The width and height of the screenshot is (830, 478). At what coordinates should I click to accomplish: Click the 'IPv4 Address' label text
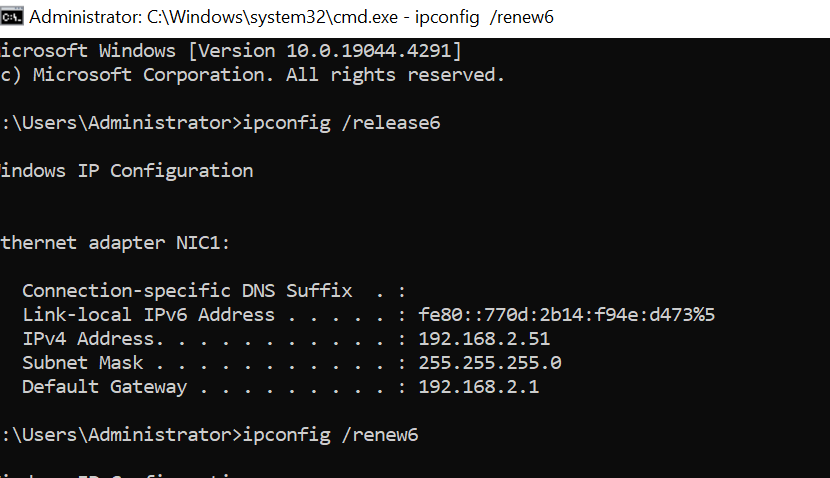(93, 339)
